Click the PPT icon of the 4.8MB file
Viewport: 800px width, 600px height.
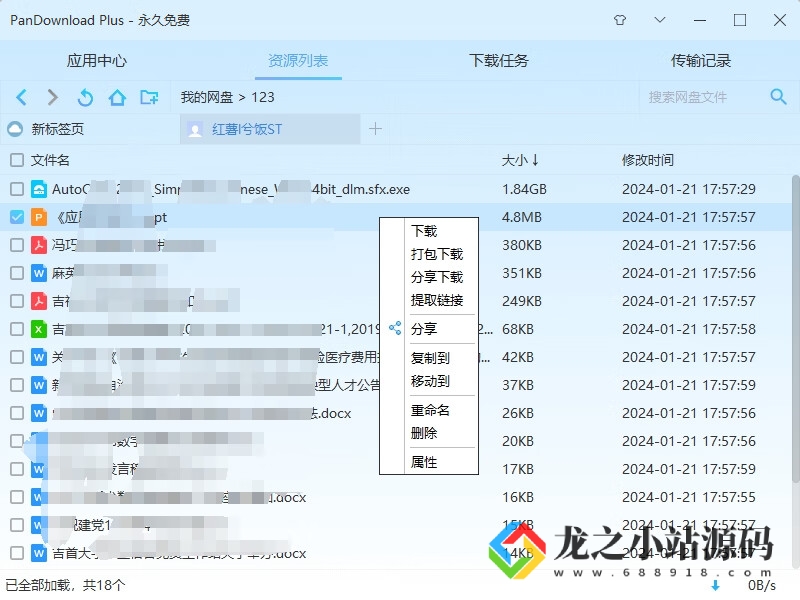[x=39, y=217]
